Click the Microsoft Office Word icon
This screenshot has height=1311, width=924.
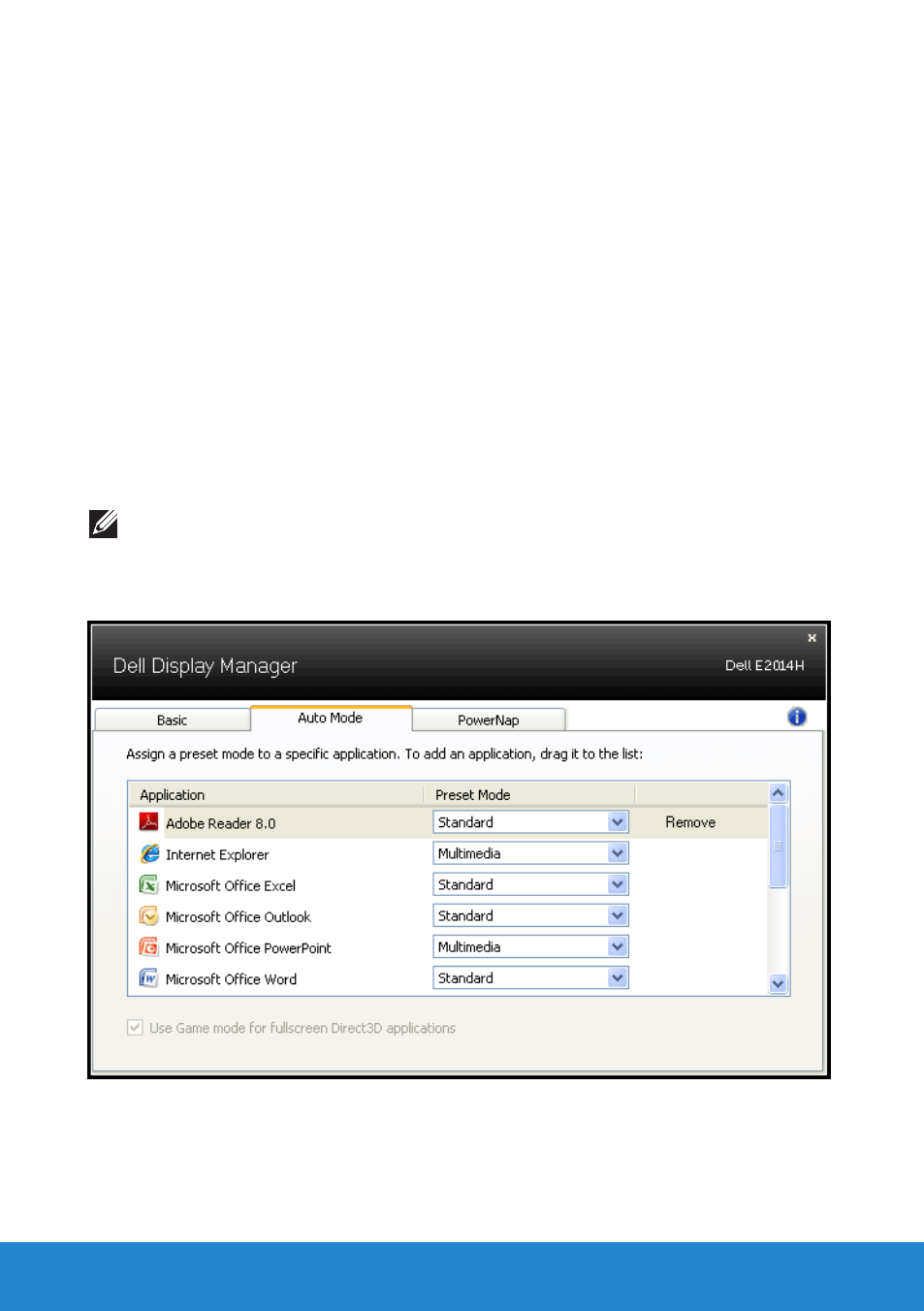(x=148, y=977)
